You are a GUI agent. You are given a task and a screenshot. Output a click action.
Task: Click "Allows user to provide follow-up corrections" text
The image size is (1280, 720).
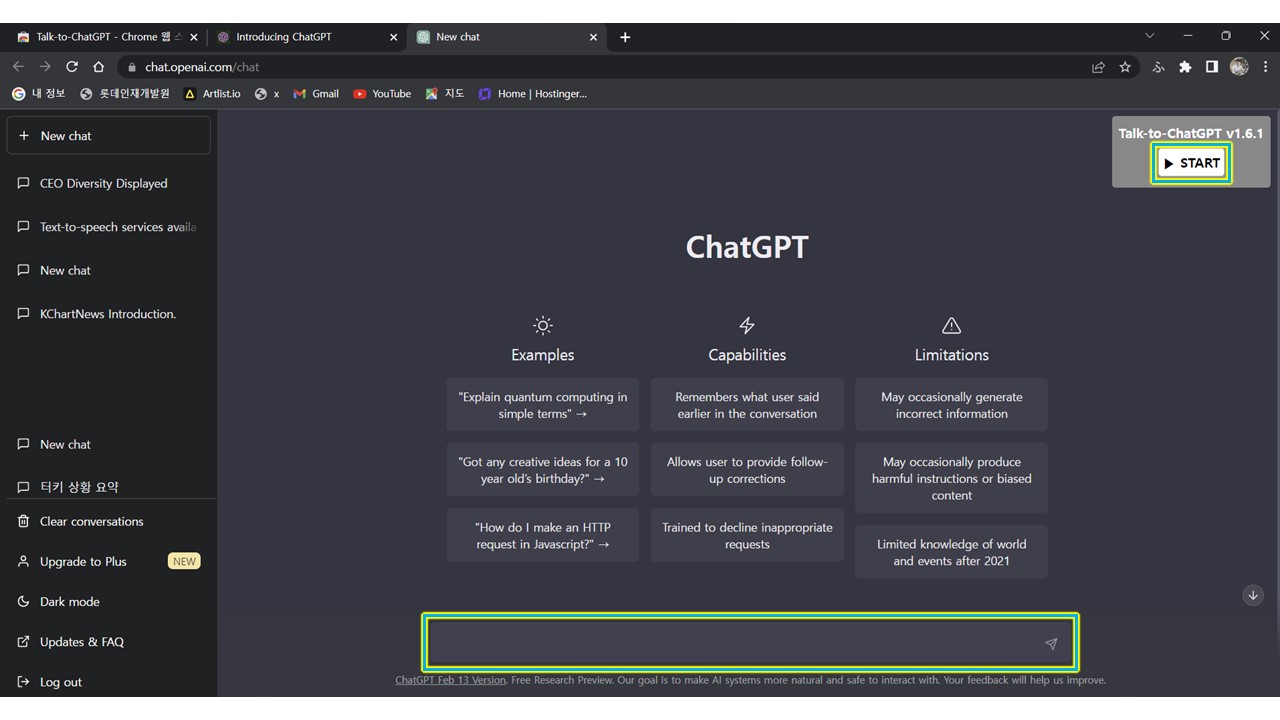point(747,470)
